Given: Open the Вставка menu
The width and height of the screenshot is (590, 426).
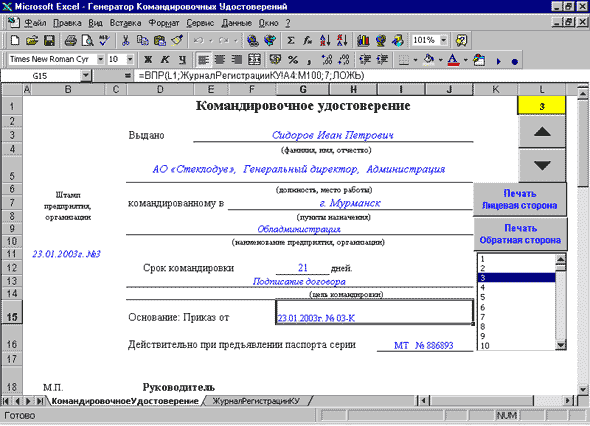Looking at the screenshot, I should pyautogui.click(x=125, y=23).
